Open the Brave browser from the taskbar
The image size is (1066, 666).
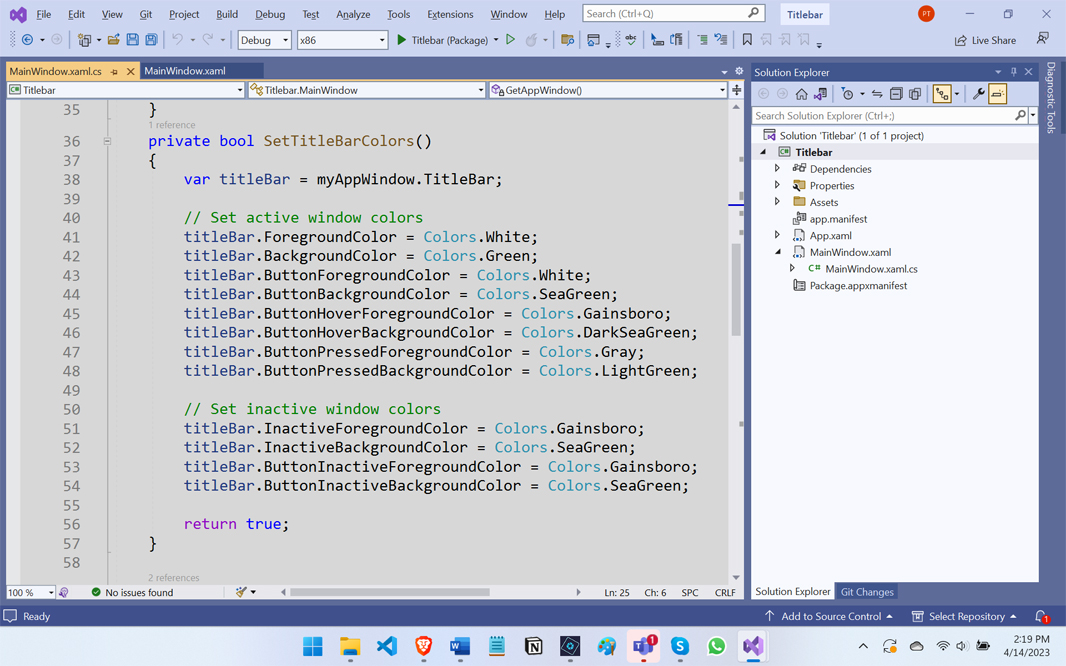coord(423,647)
